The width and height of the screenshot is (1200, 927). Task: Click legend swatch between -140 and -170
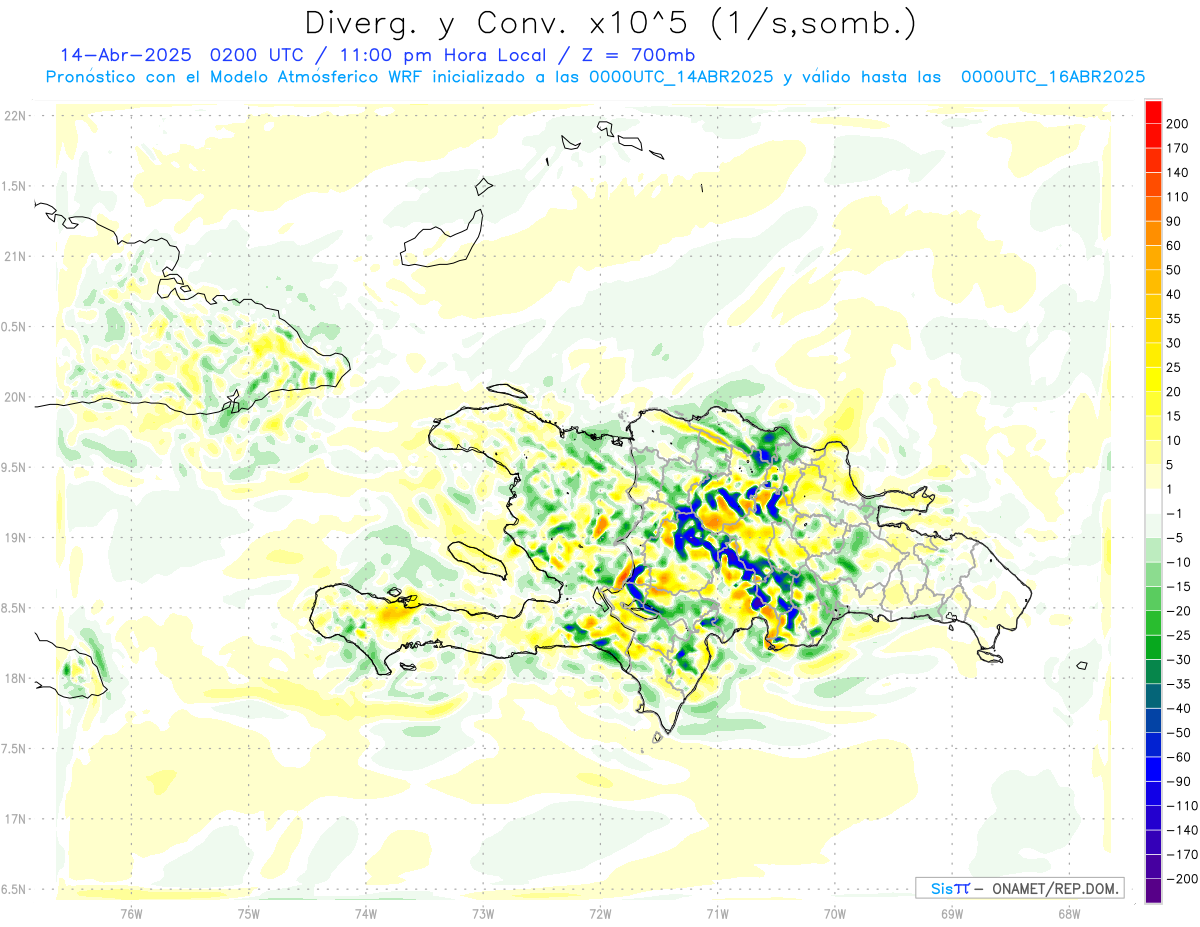1154,842
